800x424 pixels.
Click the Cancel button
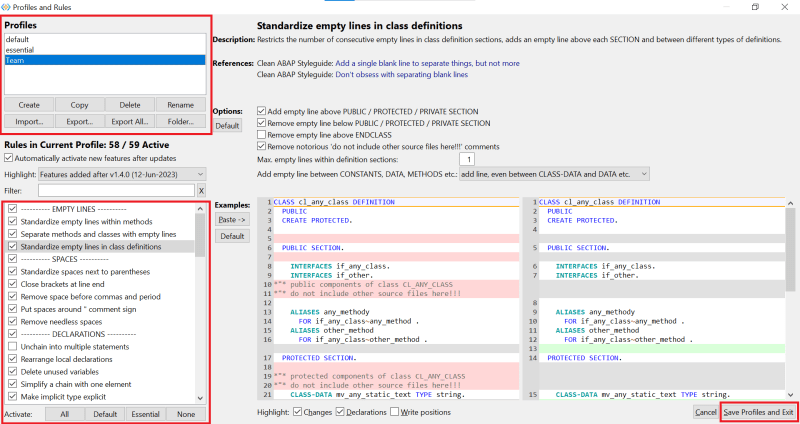(706, 412)
